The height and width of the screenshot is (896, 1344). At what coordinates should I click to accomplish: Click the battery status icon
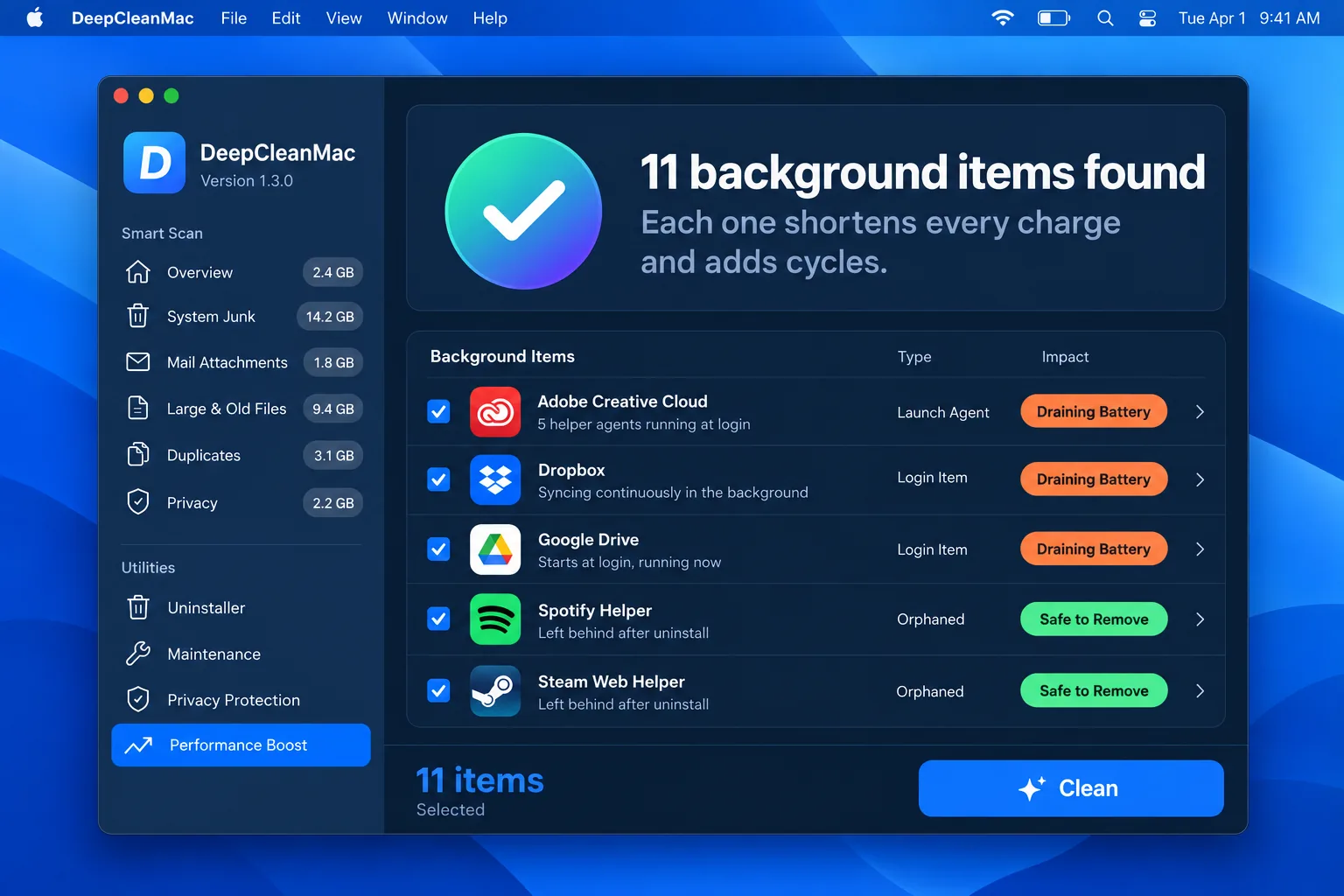pyautogui.click(x=1053, y=17)
